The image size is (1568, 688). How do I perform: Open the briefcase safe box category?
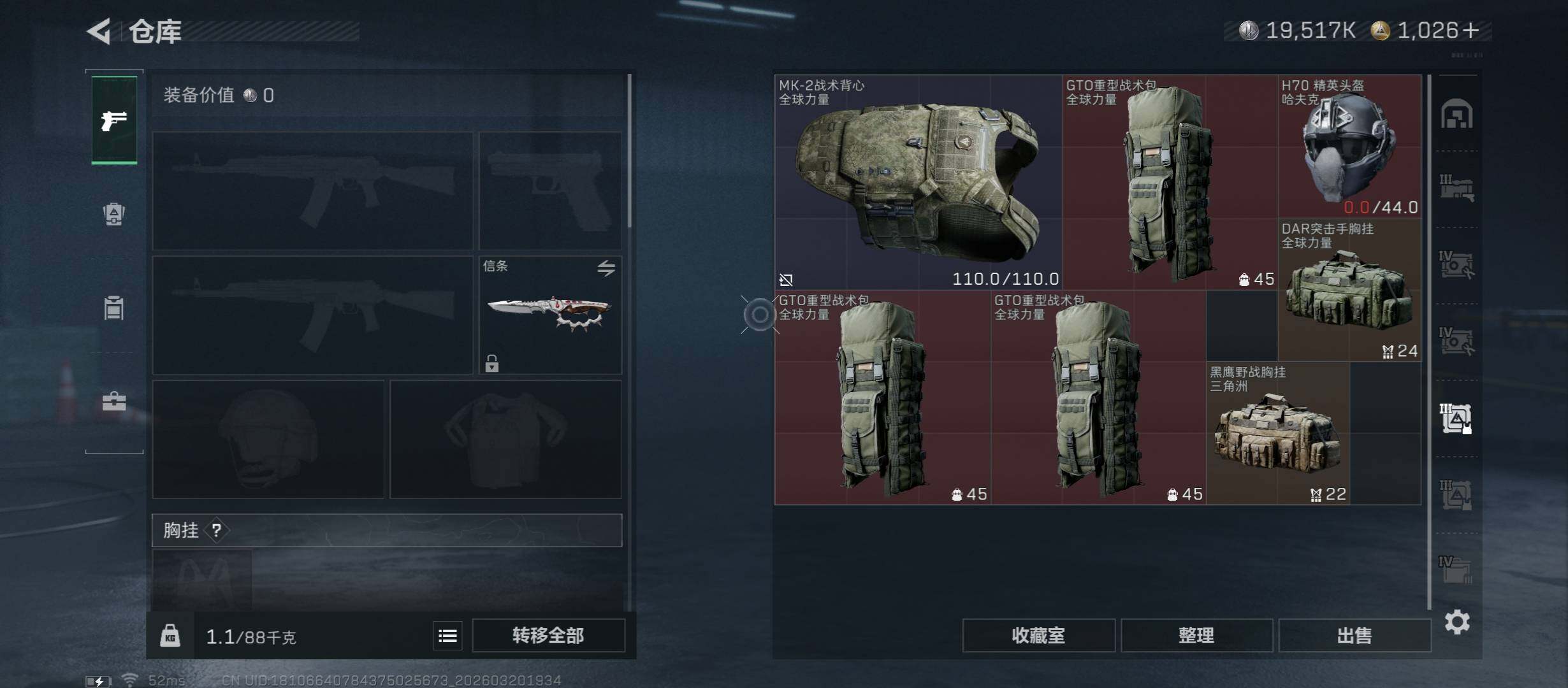pyautogui.click(x=114, y=401)
